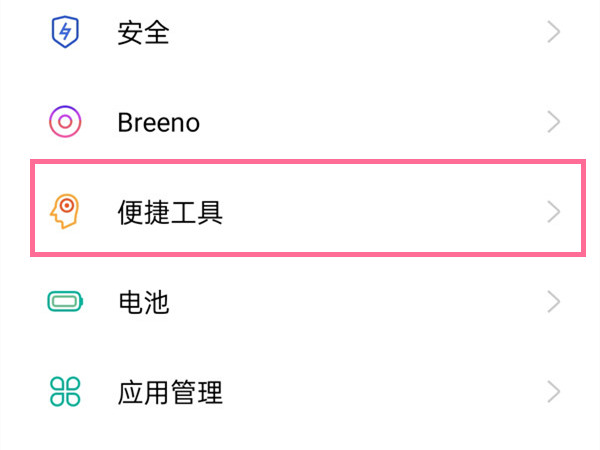
Task: Click the orange head 便捷工具 icon
Action: [64, 211]
